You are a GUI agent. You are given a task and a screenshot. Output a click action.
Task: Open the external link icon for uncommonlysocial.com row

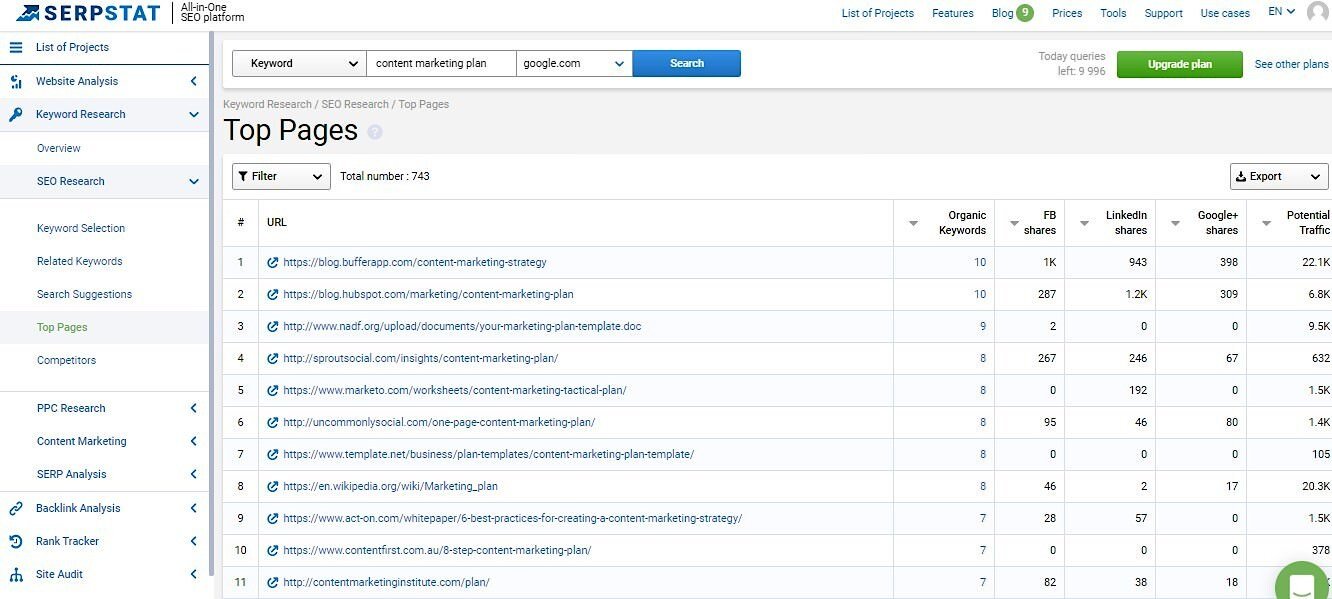273,422
